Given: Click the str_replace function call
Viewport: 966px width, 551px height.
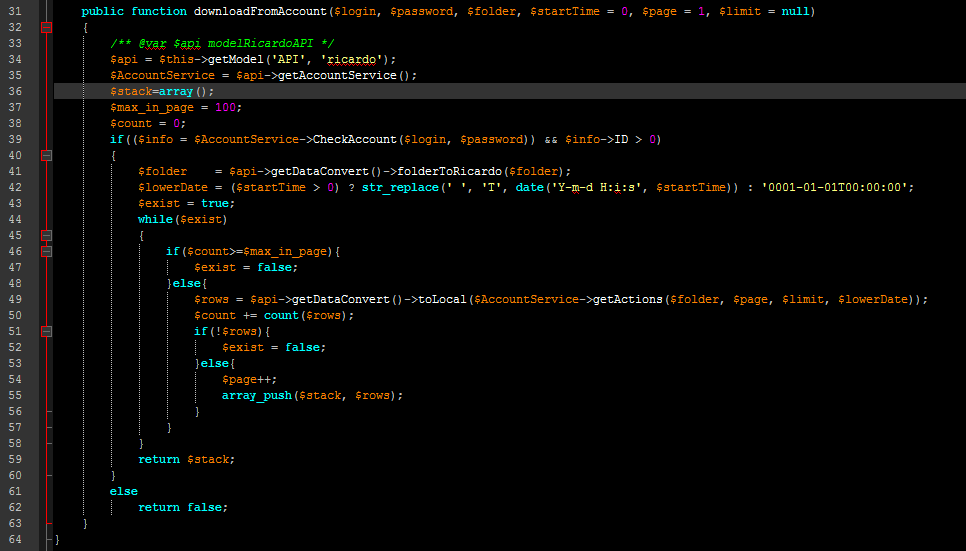Looking at the screenshot, I should pyautogui.click(x=400, y=187).
